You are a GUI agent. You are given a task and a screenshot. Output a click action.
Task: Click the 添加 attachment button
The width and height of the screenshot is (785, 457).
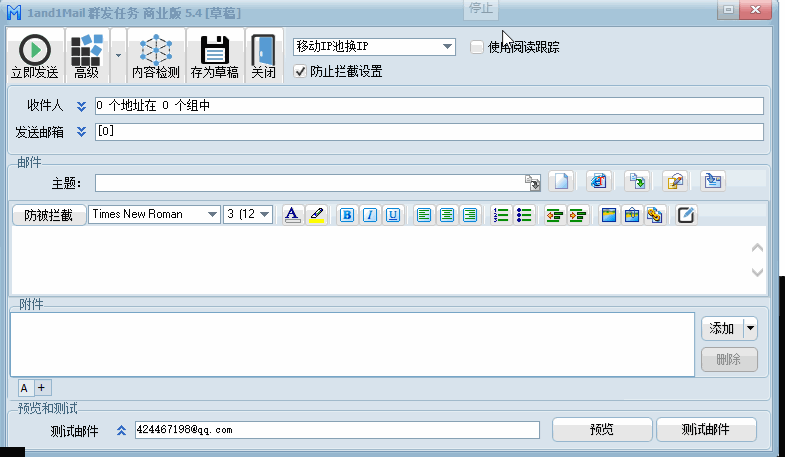pyautogui.click(x=722, y=329)
